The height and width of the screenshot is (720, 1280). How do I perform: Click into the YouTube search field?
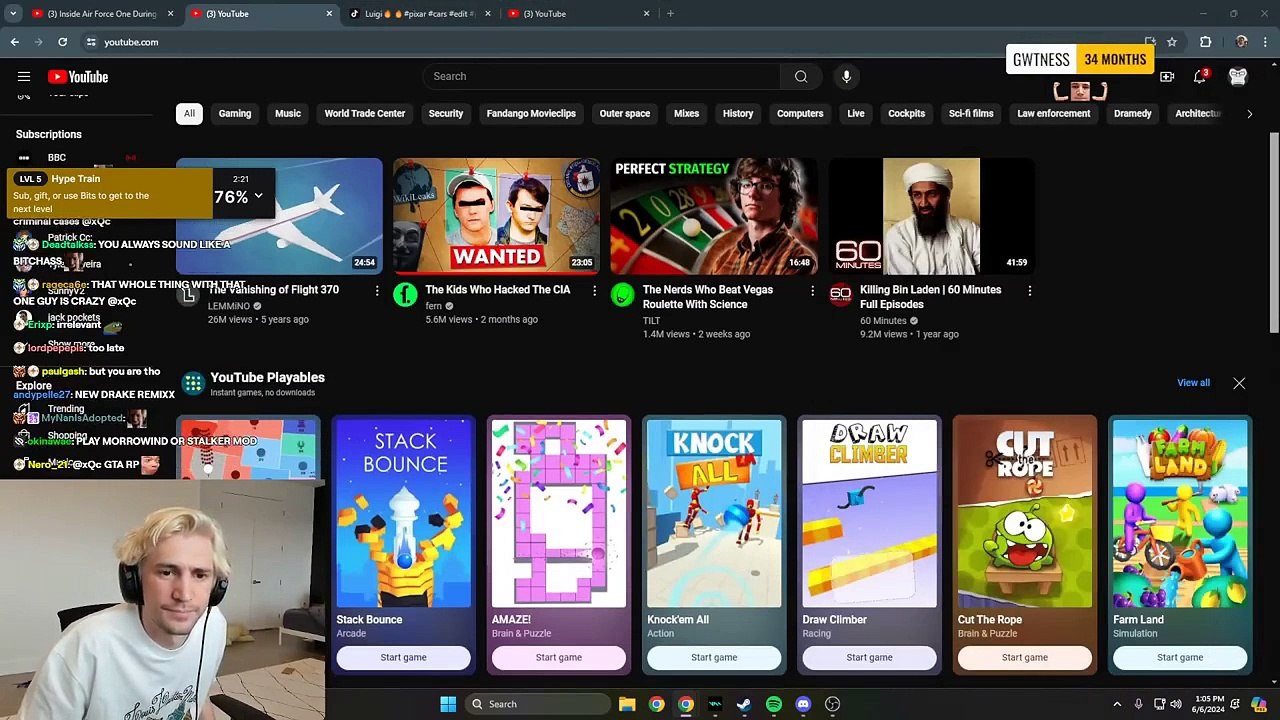[601, 76]
